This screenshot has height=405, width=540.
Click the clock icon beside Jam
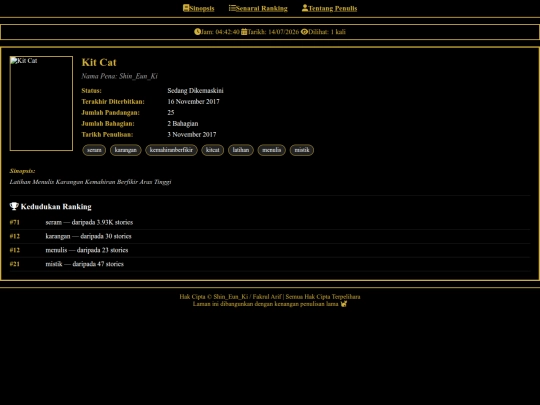197,32
